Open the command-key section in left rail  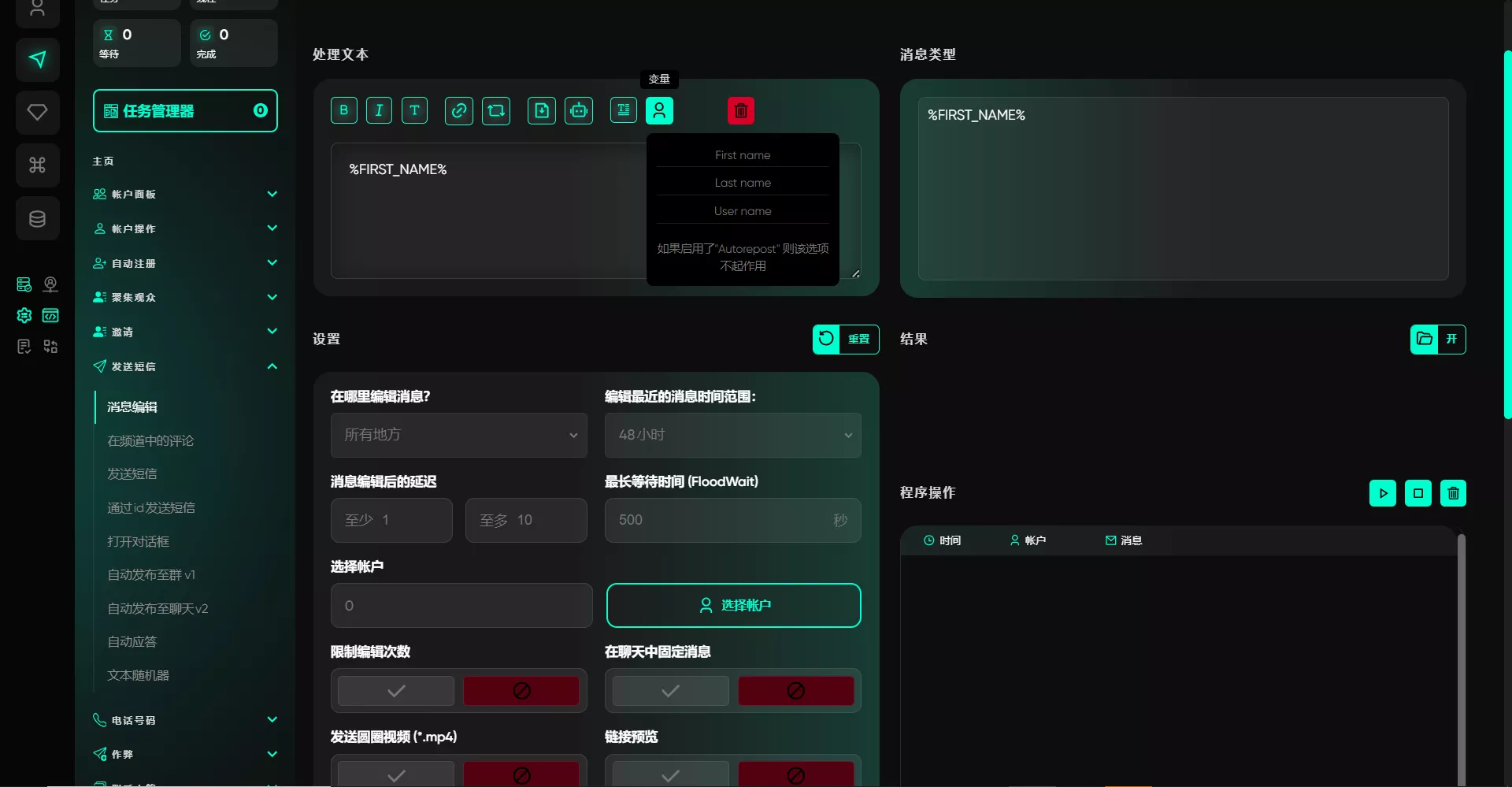coord(37,165)
